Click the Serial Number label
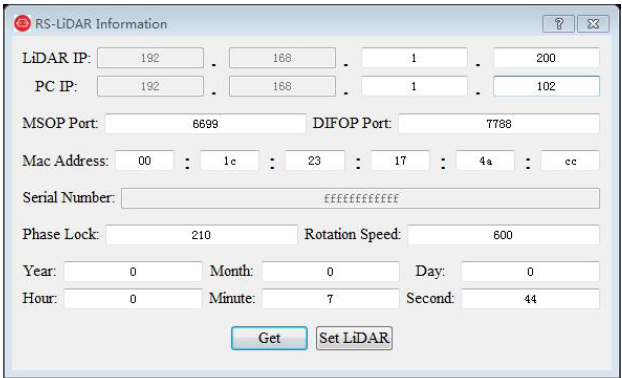The image size is (622, 378). tap(69, 198)
